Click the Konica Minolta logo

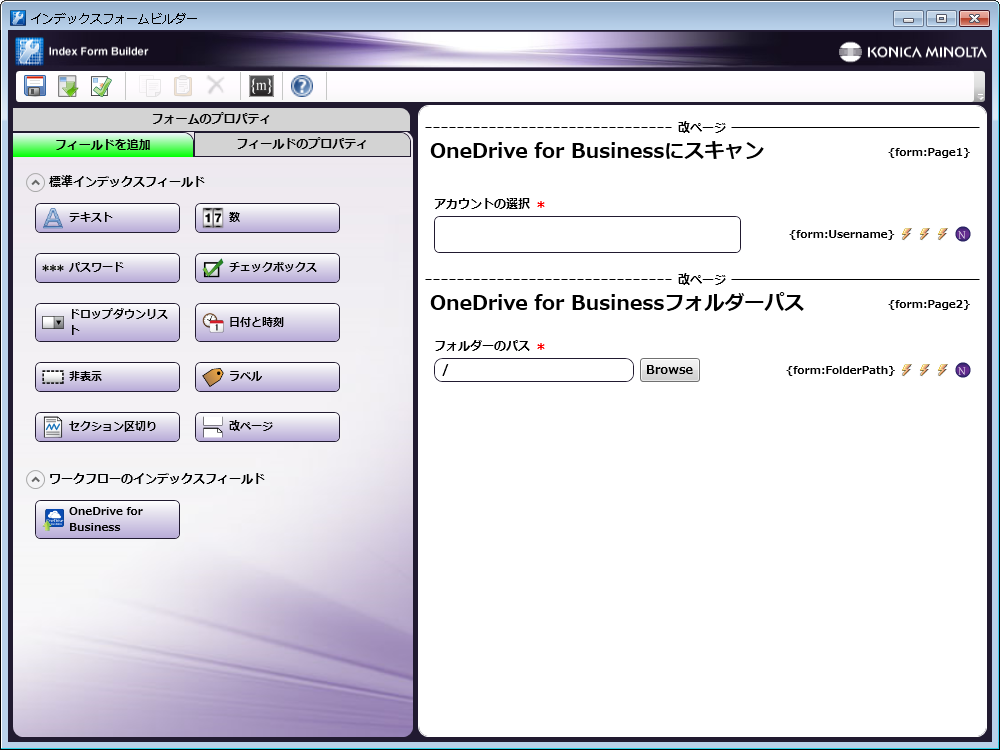click(x=912, y=52)
